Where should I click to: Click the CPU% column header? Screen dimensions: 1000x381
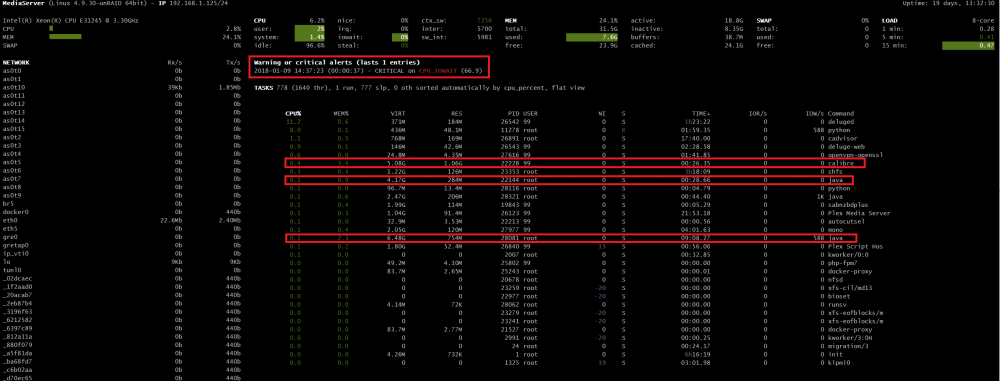pos(293,114)
